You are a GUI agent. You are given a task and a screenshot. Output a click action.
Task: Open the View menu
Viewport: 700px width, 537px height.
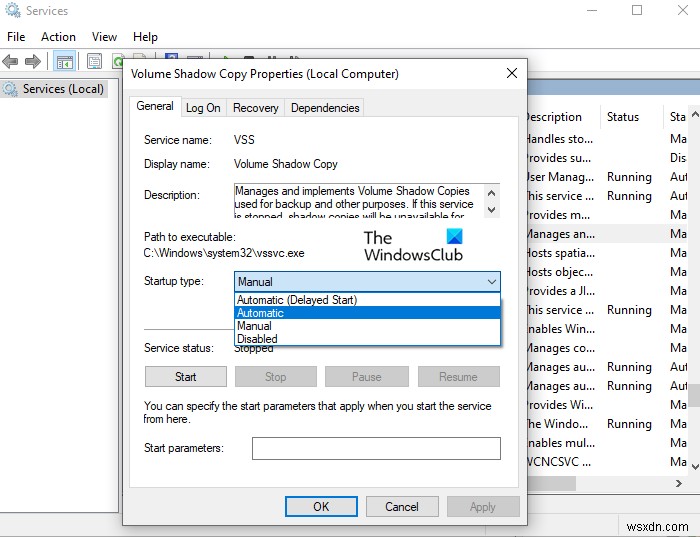tap(104, 37)
